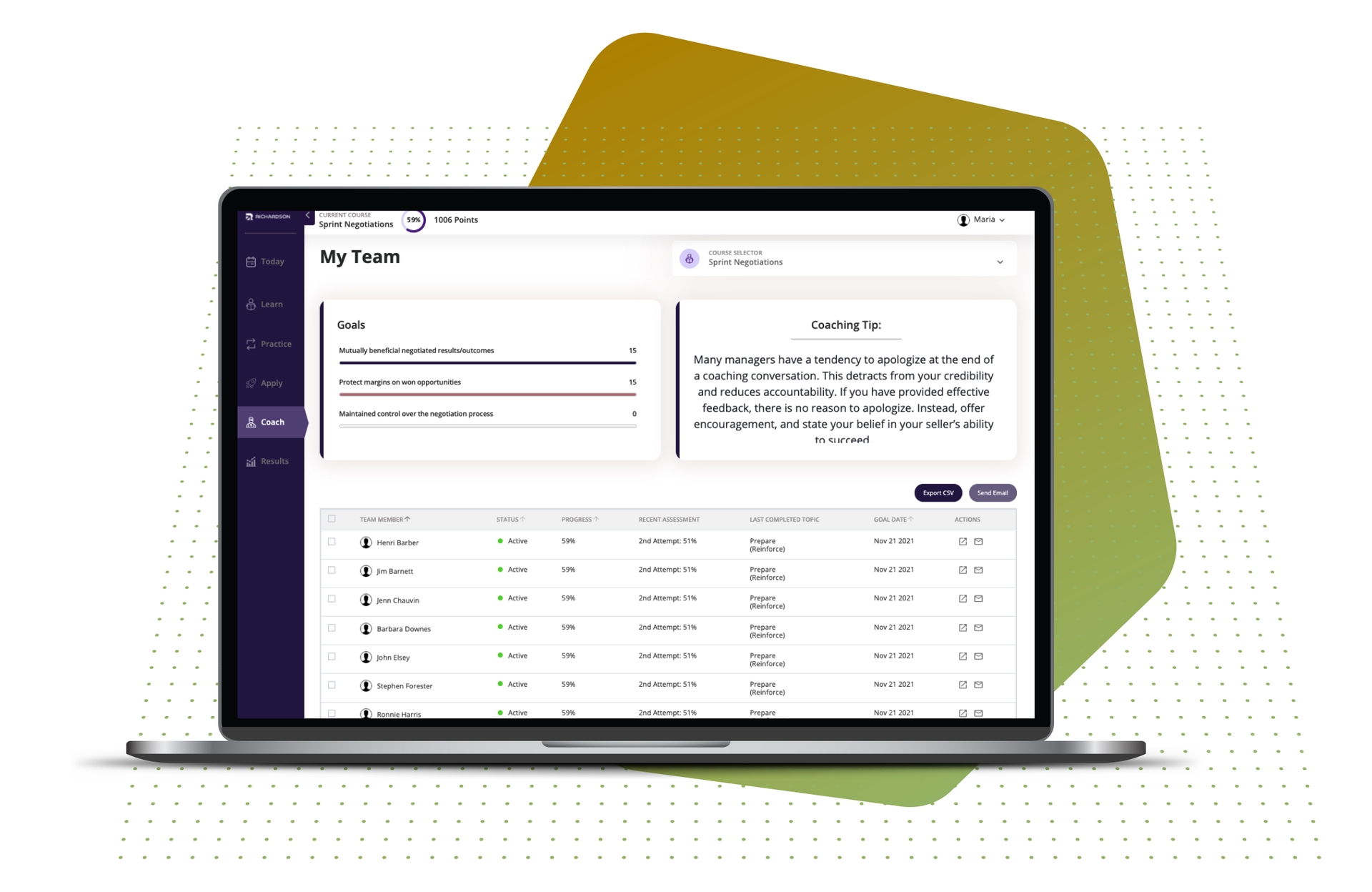The height and width of the screenshot is (892, 1372).
Task: Click the Practice sidebar navigation icon
Action: [249, 344]
